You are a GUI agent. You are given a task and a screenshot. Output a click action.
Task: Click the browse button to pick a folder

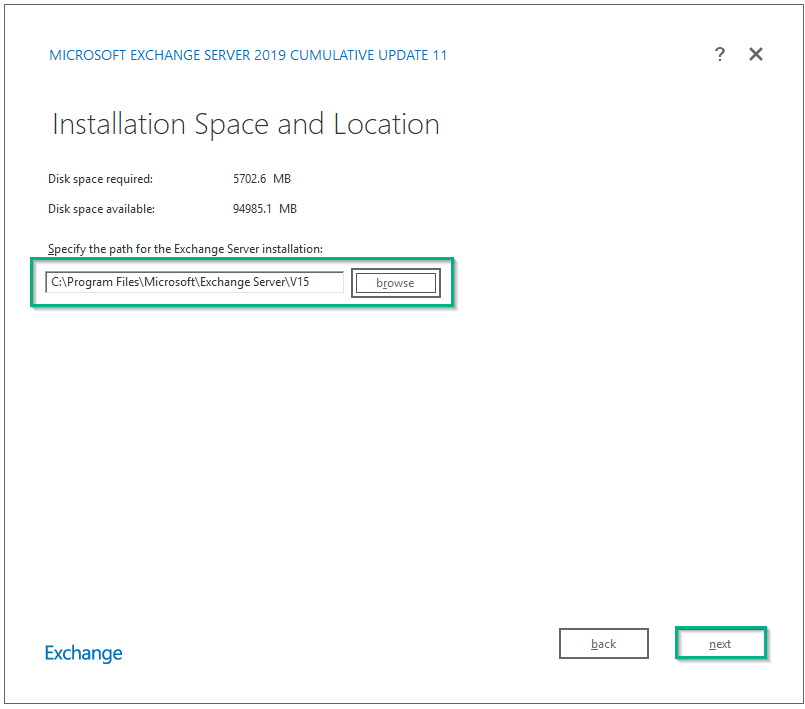click(395, 283)
